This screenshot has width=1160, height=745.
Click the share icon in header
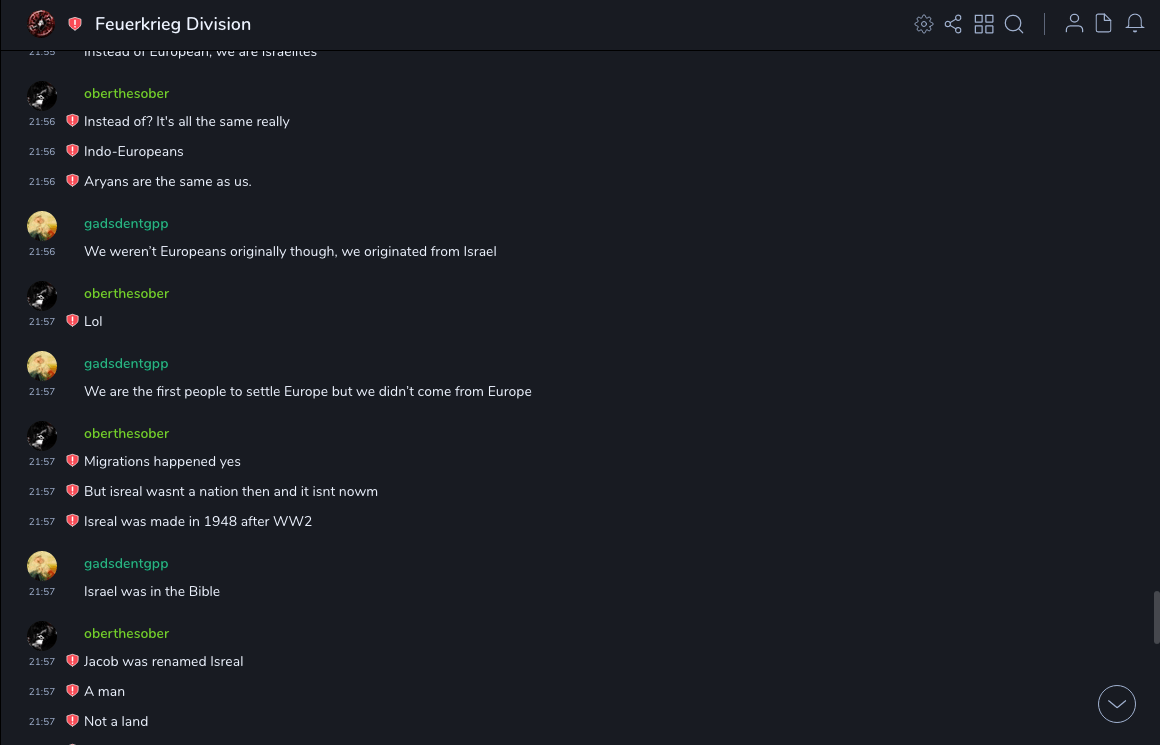click(953, 24)
